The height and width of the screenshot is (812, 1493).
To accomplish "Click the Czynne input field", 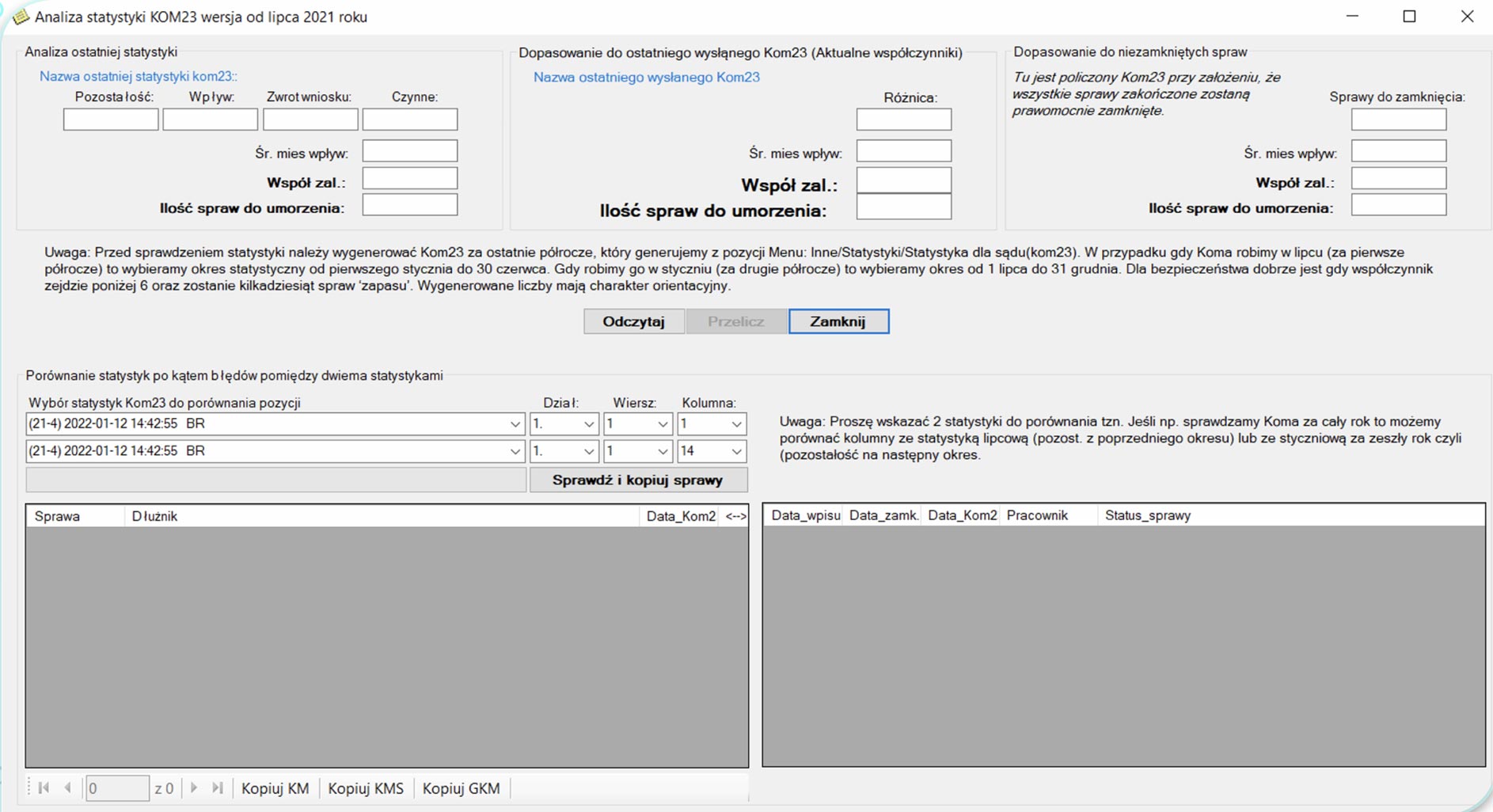I will (410, 120).
